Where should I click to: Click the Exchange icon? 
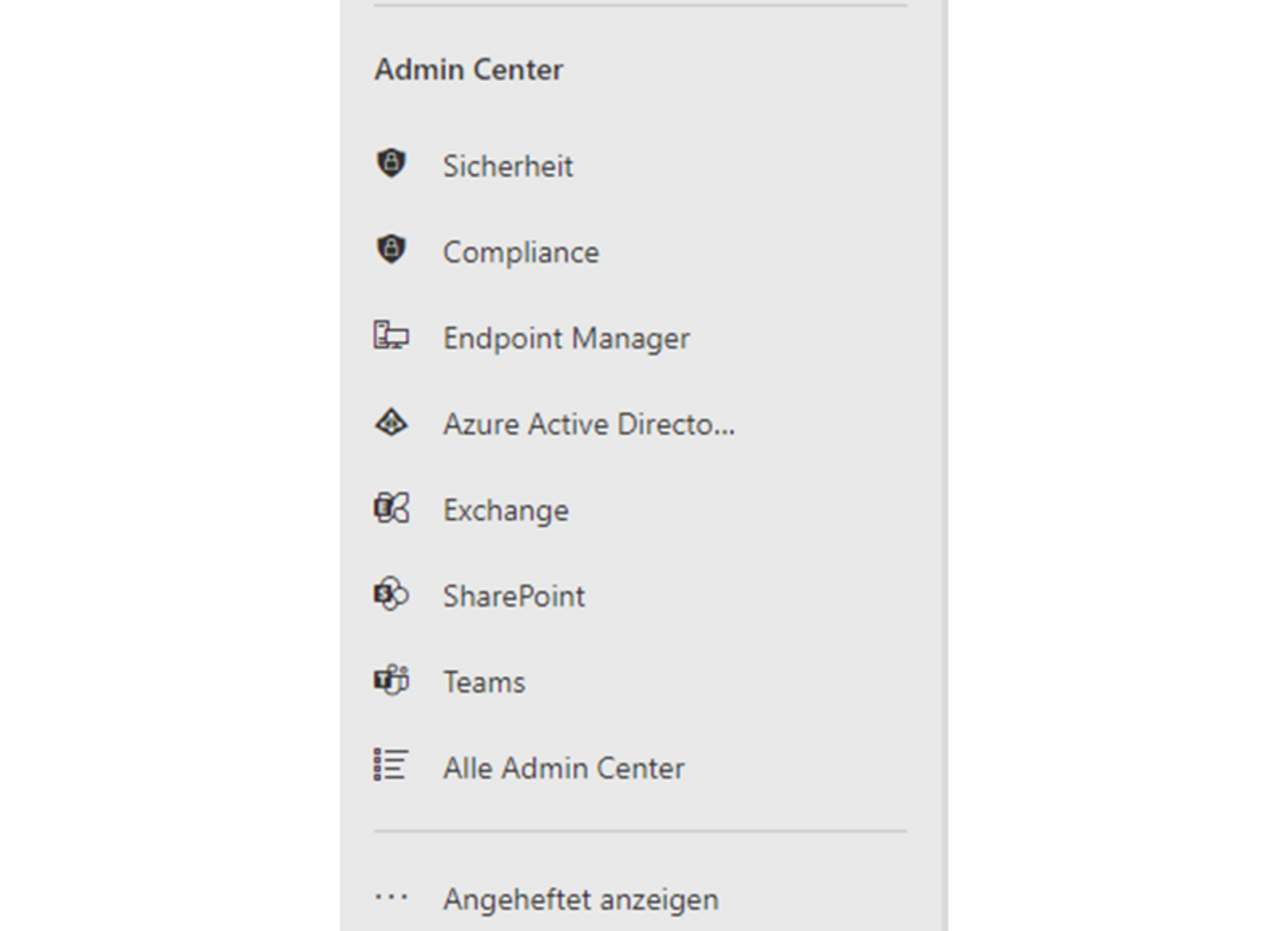tap(391, 508)
